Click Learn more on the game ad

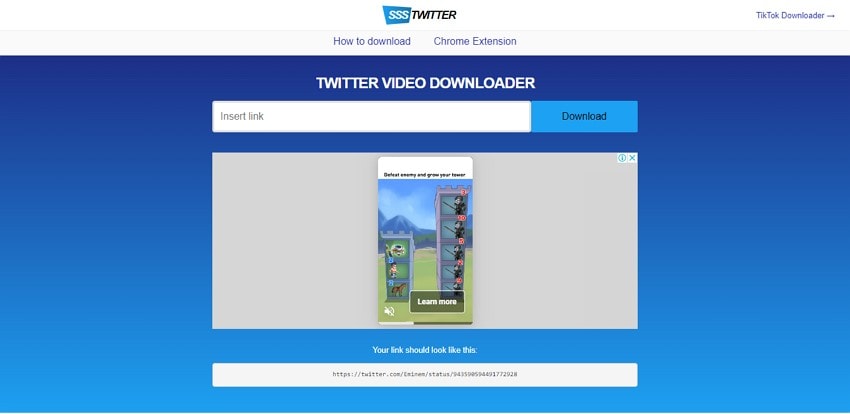coord(437,302)
